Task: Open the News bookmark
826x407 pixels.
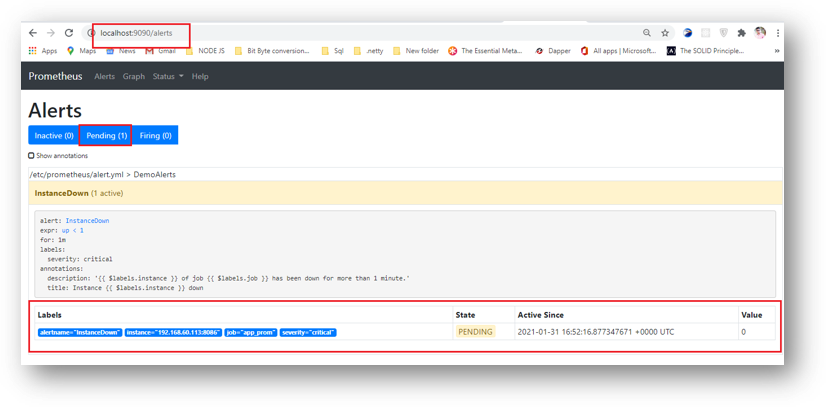Action: click(121, 51)
